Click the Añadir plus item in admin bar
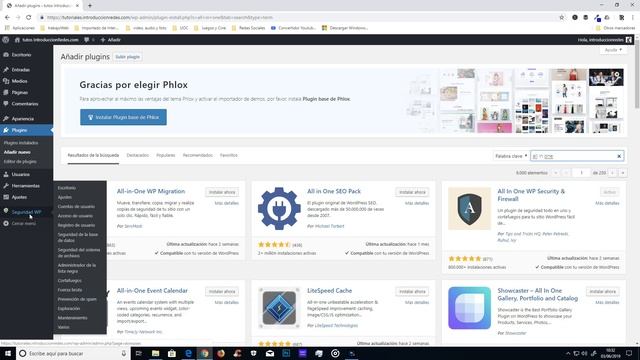Image resolution: width=640 pixels, height=360 pixels. pyautogui.click(x=111, y=40)
